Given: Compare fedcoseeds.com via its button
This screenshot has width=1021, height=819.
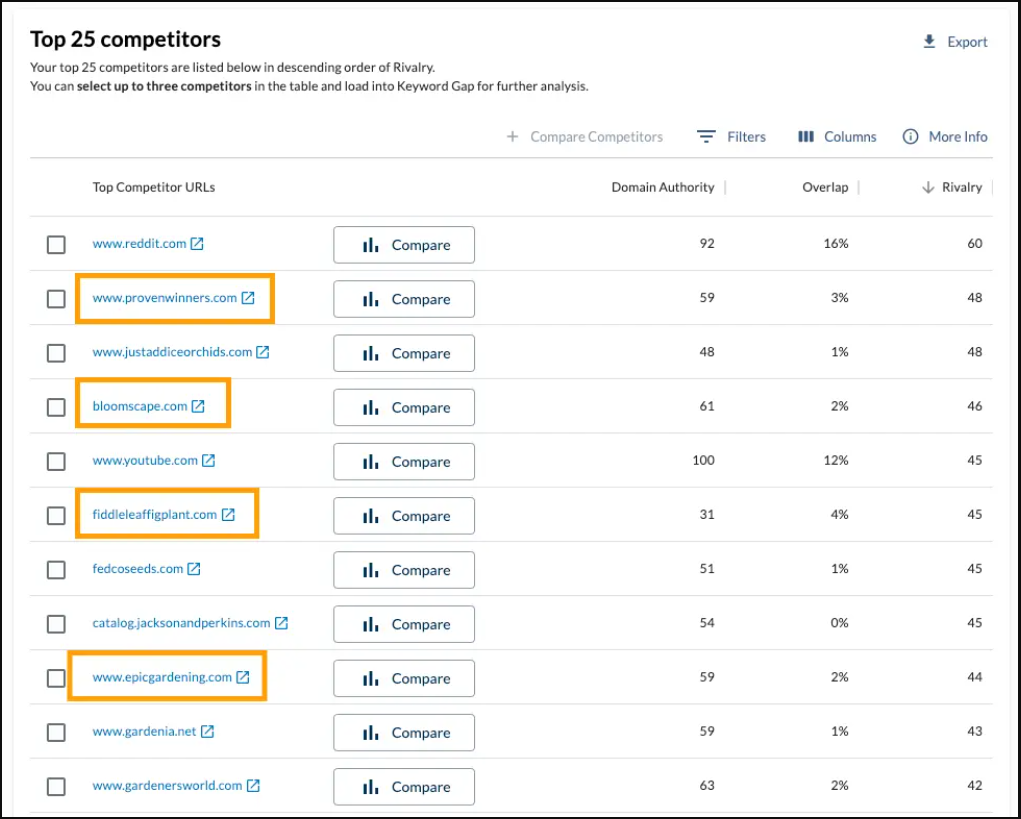Looking at the screenshot, I should coord(404,570).
